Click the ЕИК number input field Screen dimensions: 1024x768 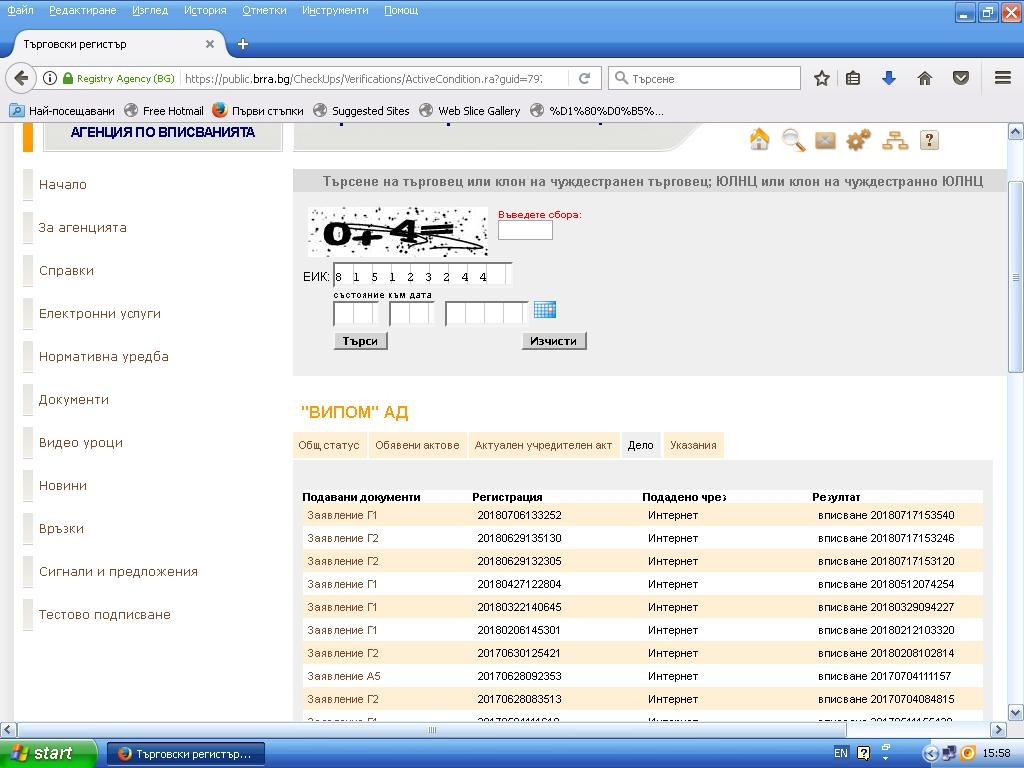click(x=422, y=276)
